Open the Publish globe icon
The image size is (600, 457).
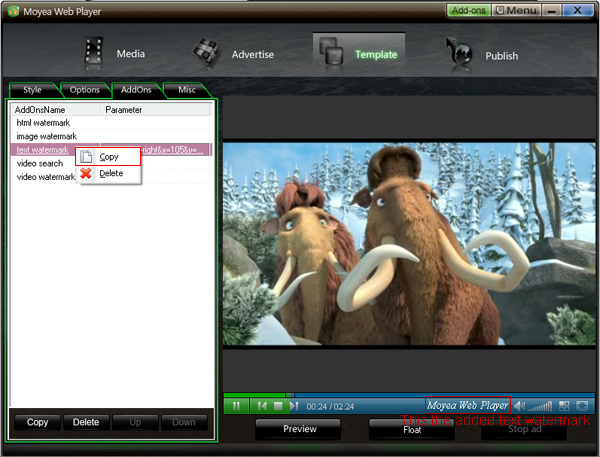(458, 52)
